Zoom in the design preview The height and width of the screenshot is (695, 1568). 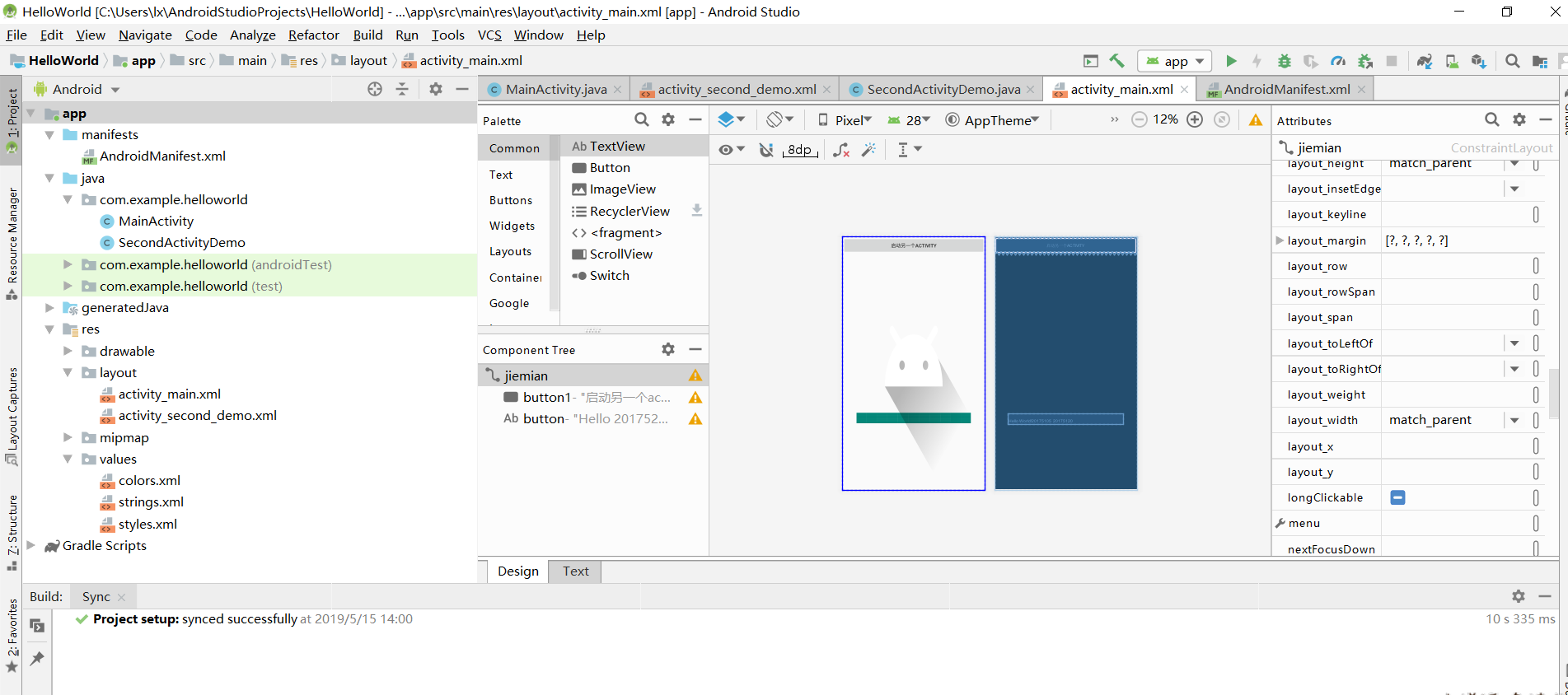pos(1195,119)
